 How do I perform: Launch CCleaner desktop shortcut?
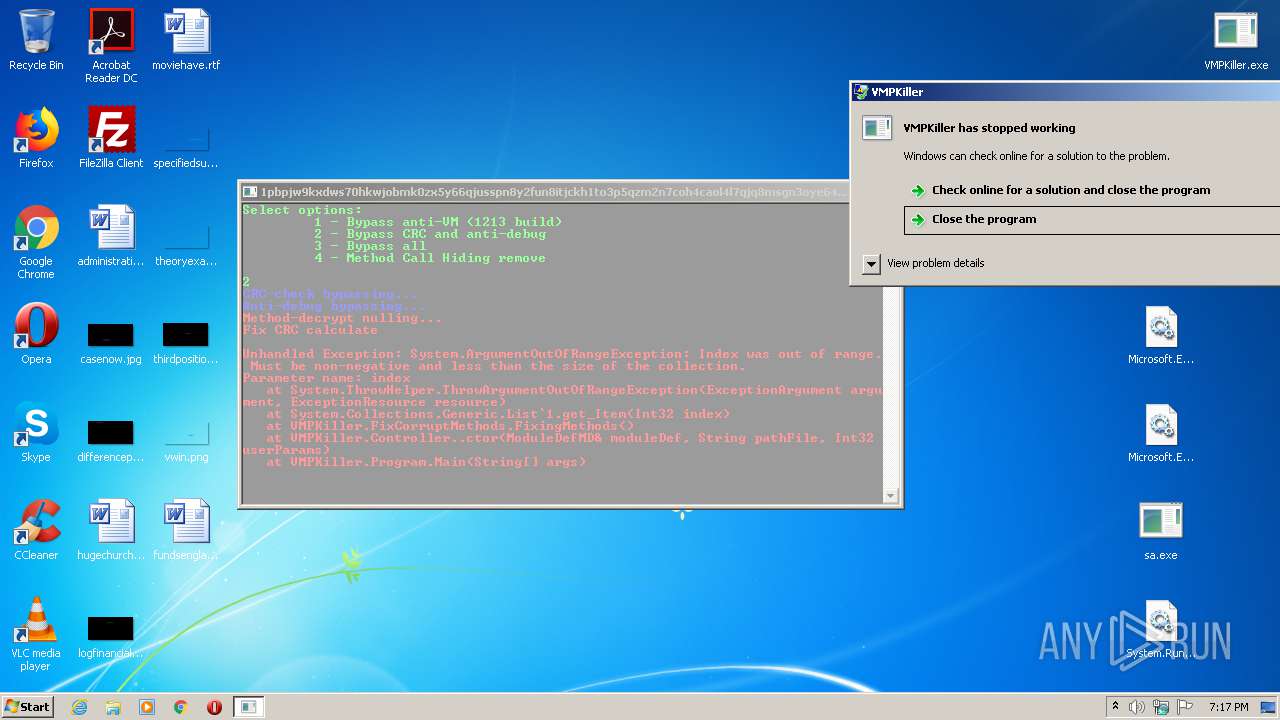click(36, 530)
